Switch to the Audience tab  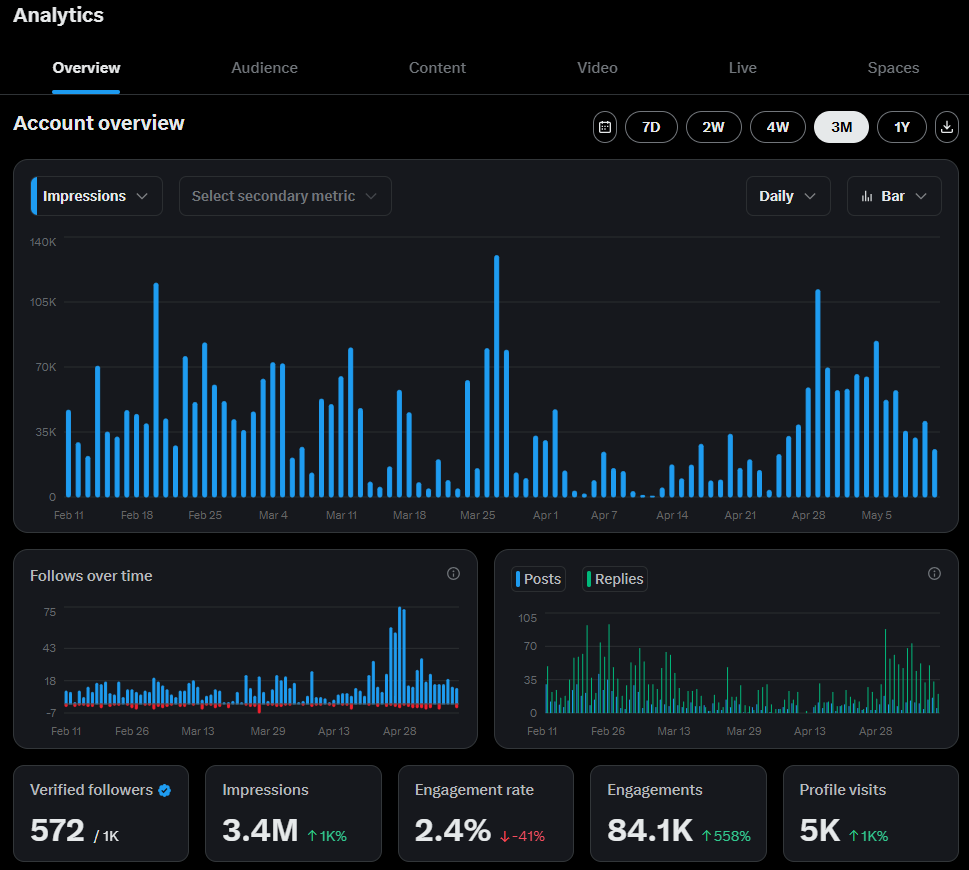(264, 68)
